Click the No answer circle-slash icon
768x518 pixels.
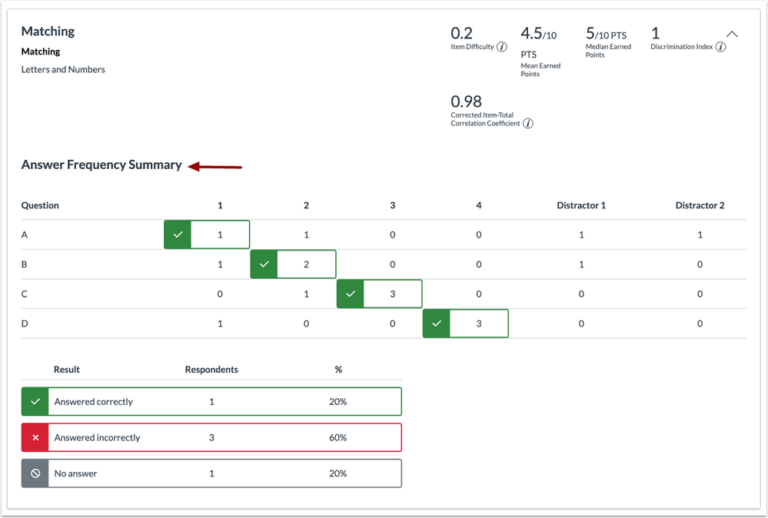(35, 473)
